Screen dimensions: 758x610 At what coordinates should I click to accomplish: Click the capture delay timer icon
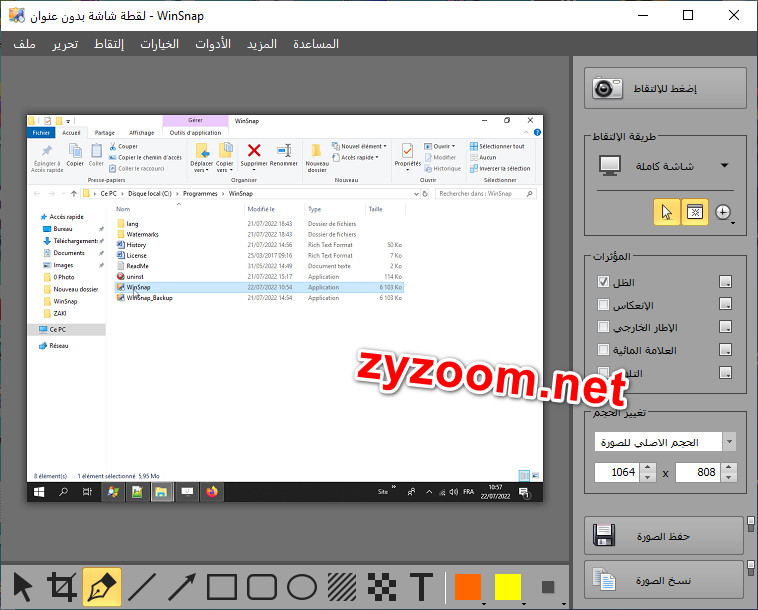point(723,212)
